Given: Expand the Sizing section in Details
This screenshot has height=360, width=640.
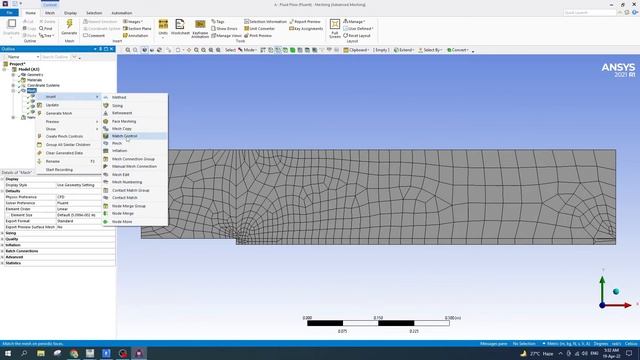Looking at the screenshot, I should point(2,233).
